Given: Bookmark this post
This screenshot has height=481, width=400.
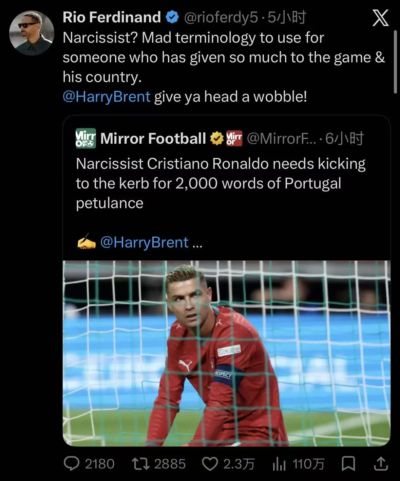Looking at the screenshot, I should (x=349, y=464).
